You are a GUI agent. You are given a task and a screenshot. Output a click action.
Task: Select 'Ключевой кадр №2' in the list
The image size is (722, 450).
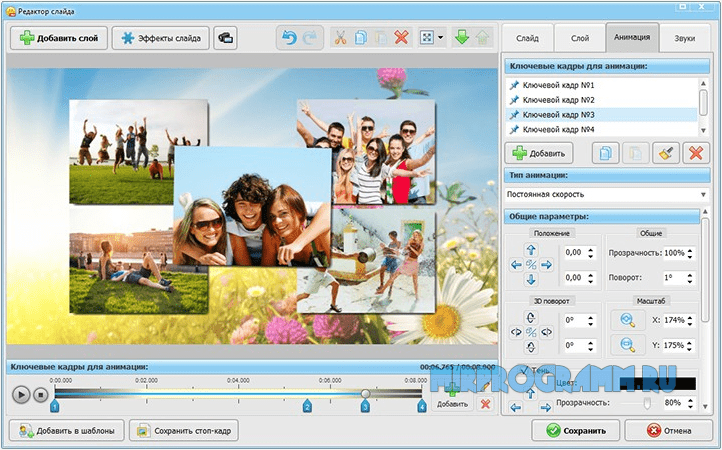[602, 100]
